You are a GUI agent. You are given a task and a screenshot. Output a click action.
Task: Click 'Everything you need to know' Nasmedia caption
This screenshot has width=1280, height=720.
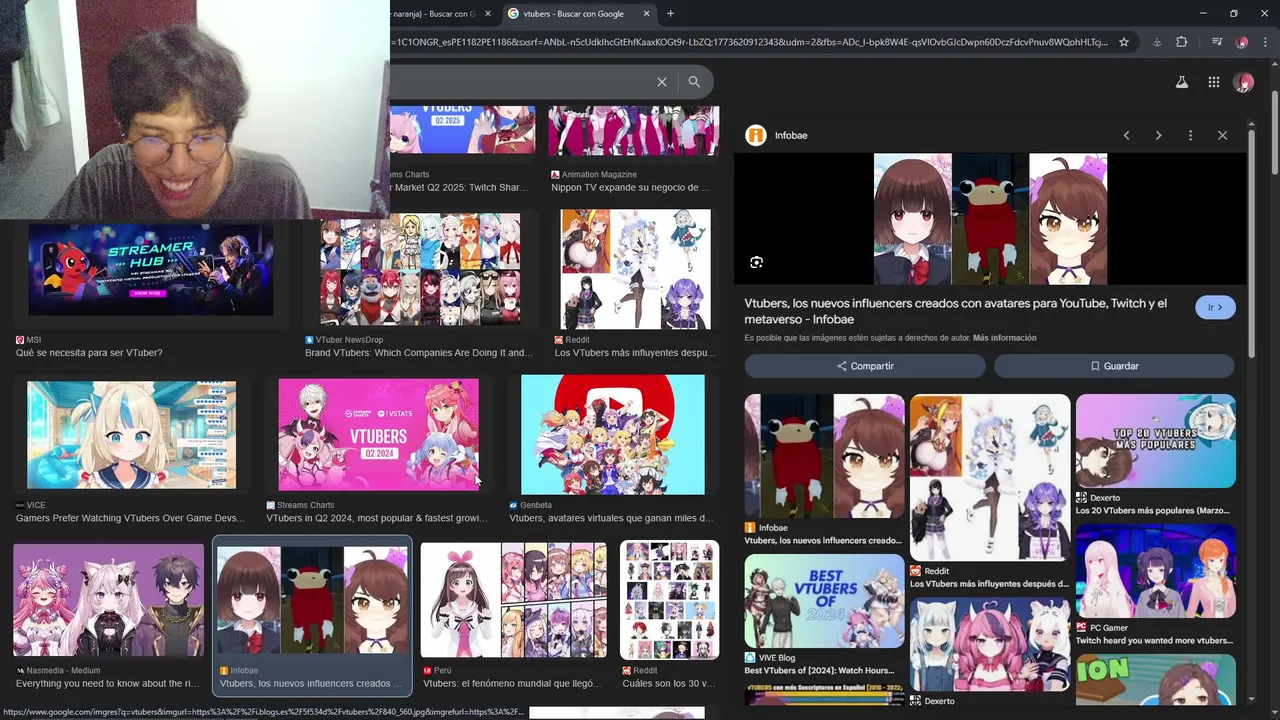pos(107,684)
